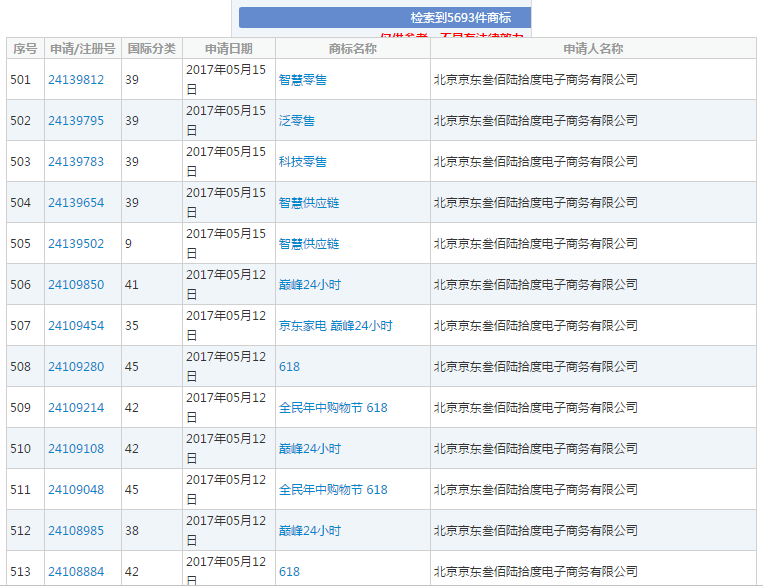763x586 pixels.
Task: Open the 科技零售 trademark link
Action: coord(302,162)
